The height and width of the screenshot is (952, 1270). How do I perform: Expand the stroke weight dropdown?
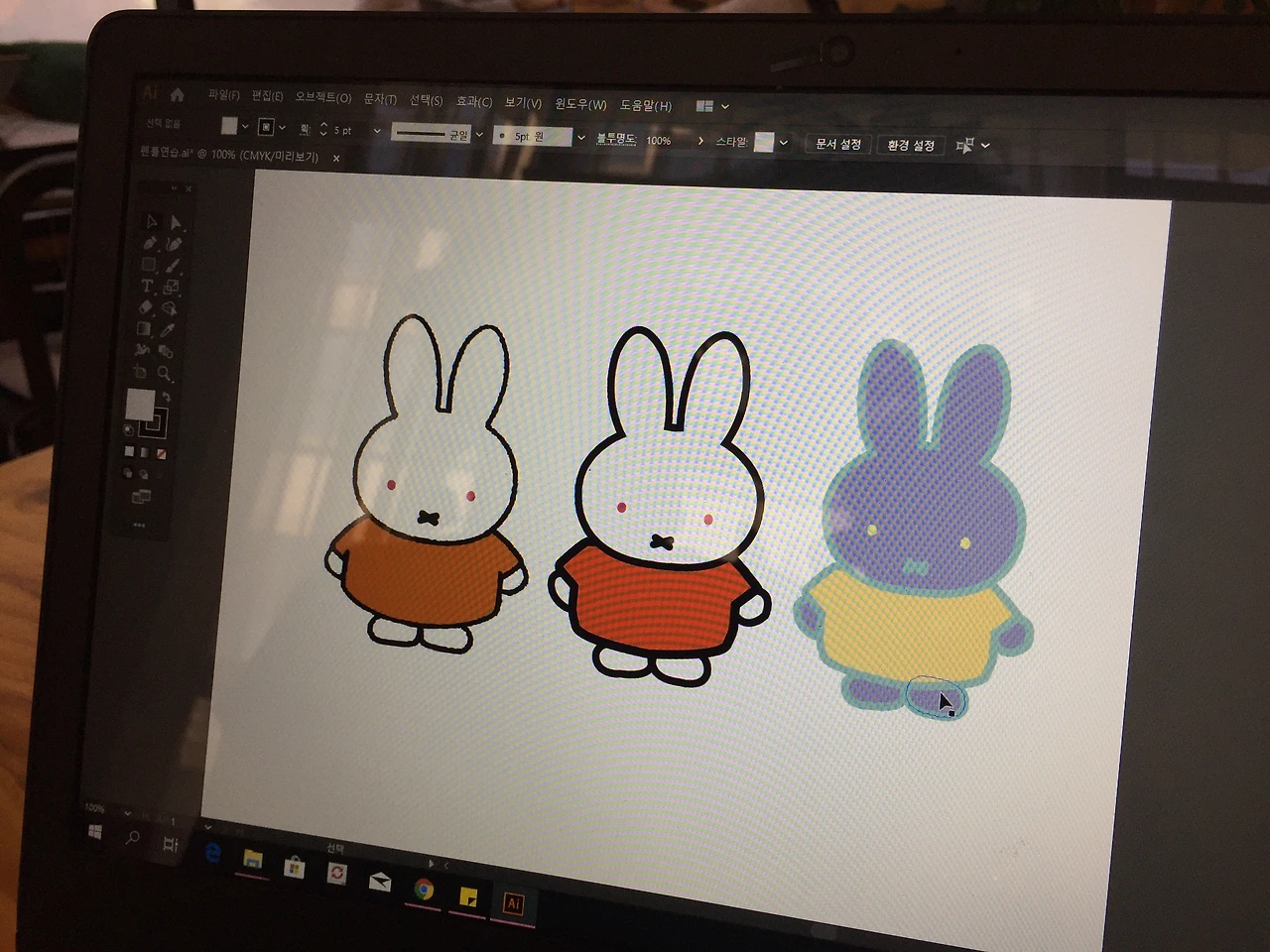coord(376,131)
